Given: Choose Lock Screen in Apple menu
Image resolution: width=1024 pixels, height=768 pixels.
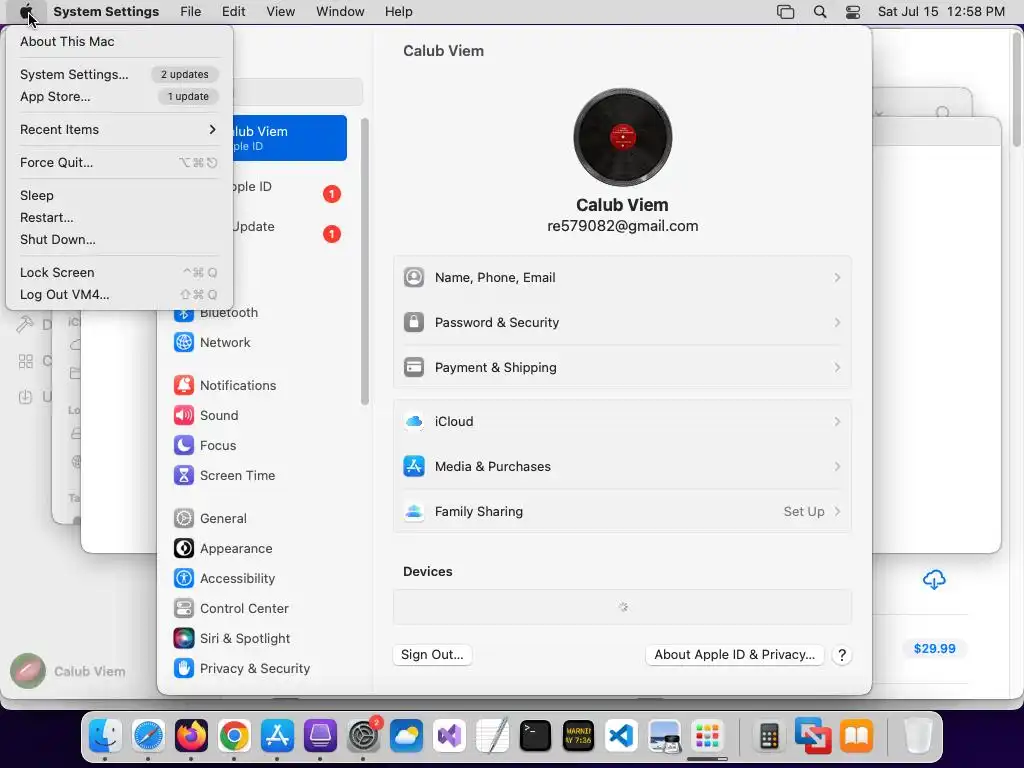Looking at the screenshot, I should [x=119, y=272].
